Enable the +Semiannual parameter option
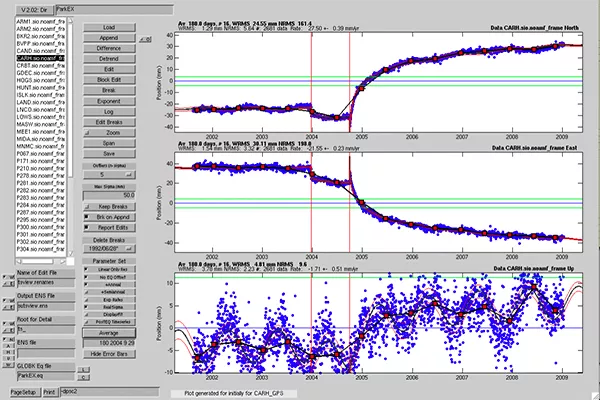The image size is (600, 400). 109,292
